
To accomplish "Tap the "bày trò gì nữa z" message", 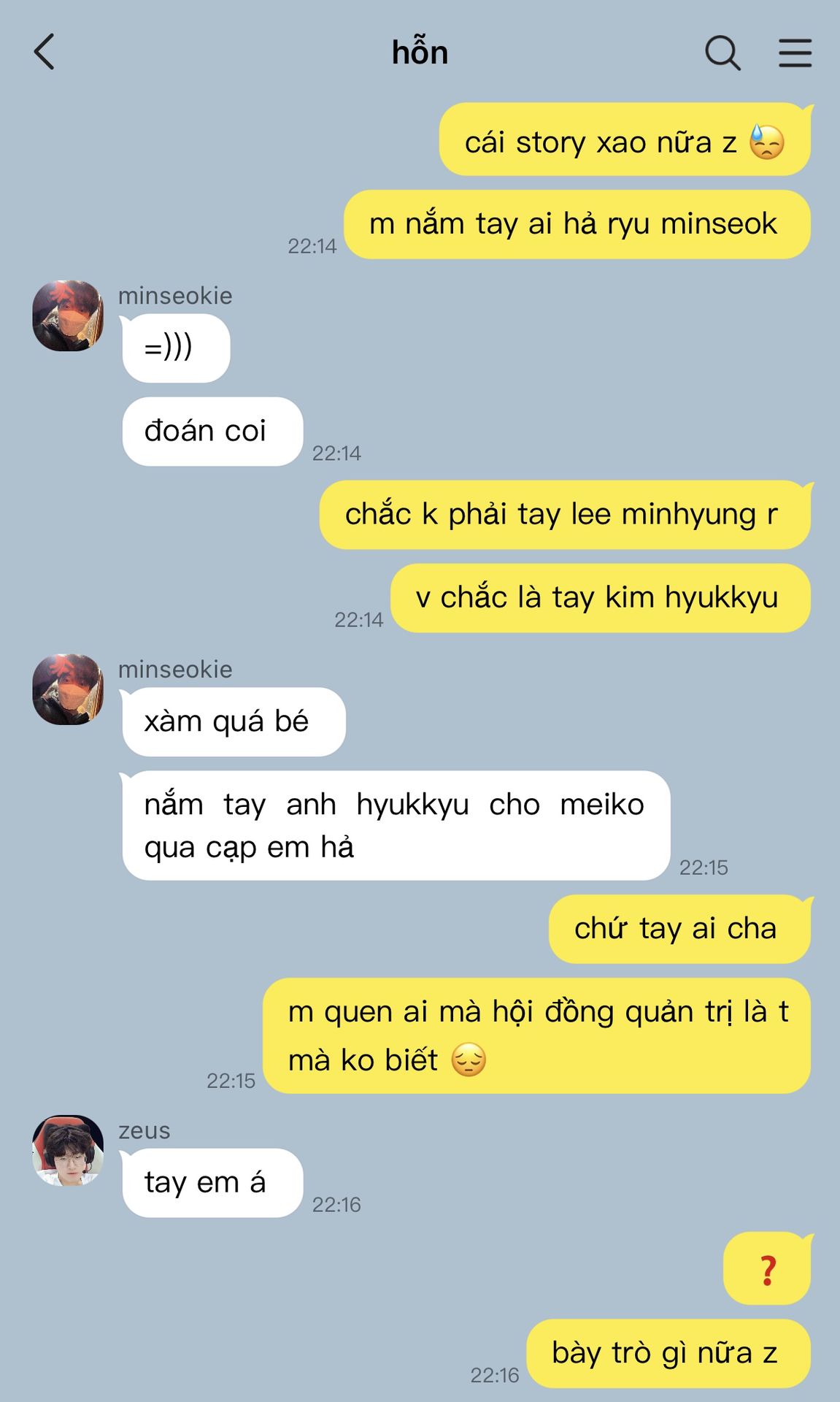I will (668, 1354).
